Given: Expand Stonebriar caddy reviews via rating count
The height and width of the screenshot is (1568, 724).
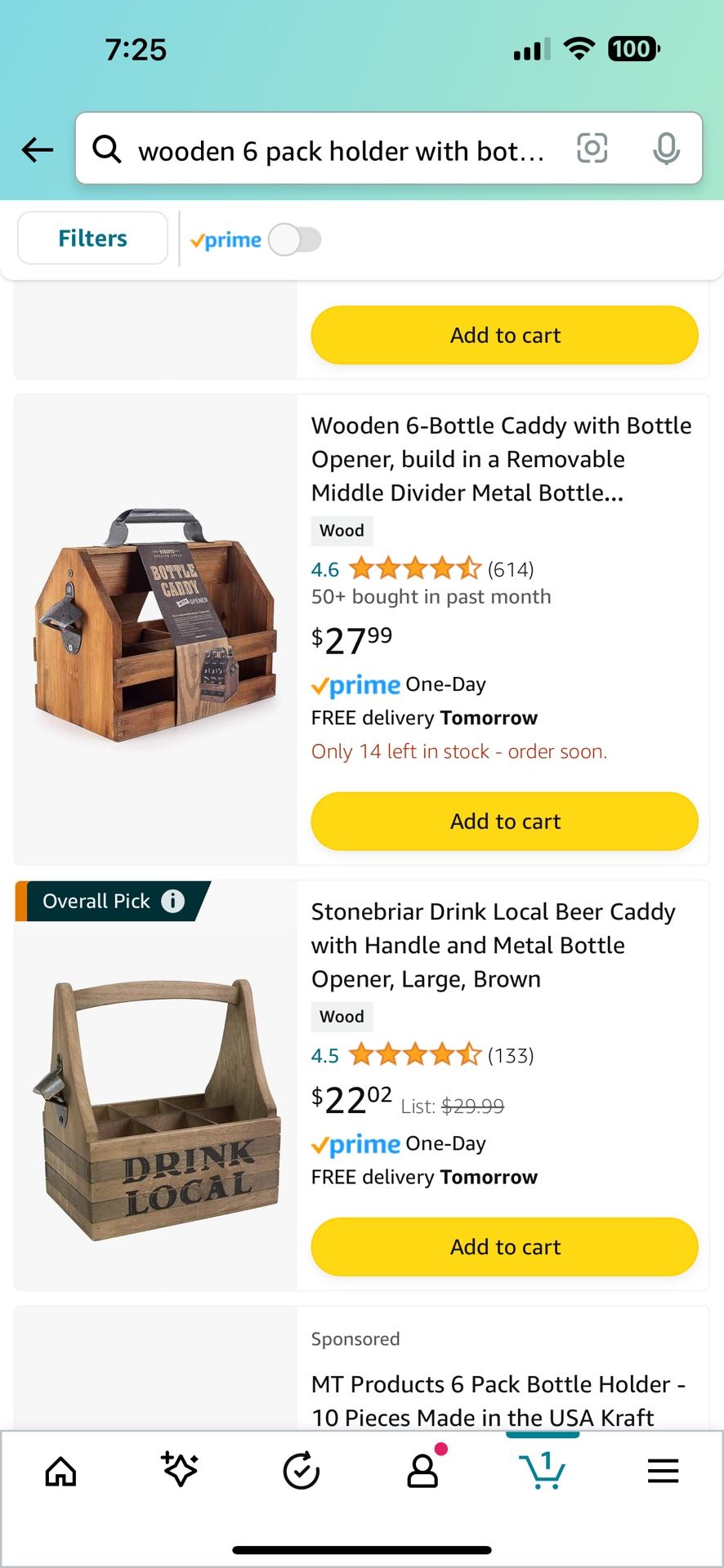Looking at the screenshot, I should (x=510, y=1055).
